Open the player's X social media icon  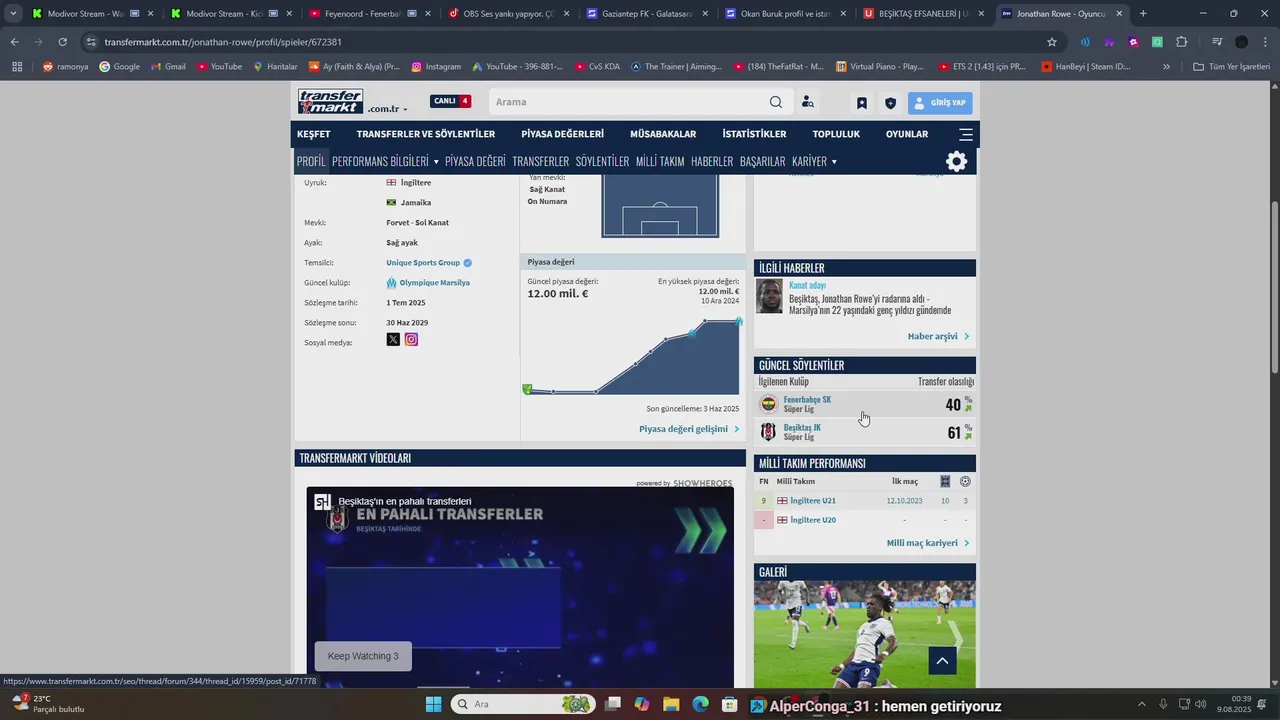pyautogui.click(x=393, y=340)
